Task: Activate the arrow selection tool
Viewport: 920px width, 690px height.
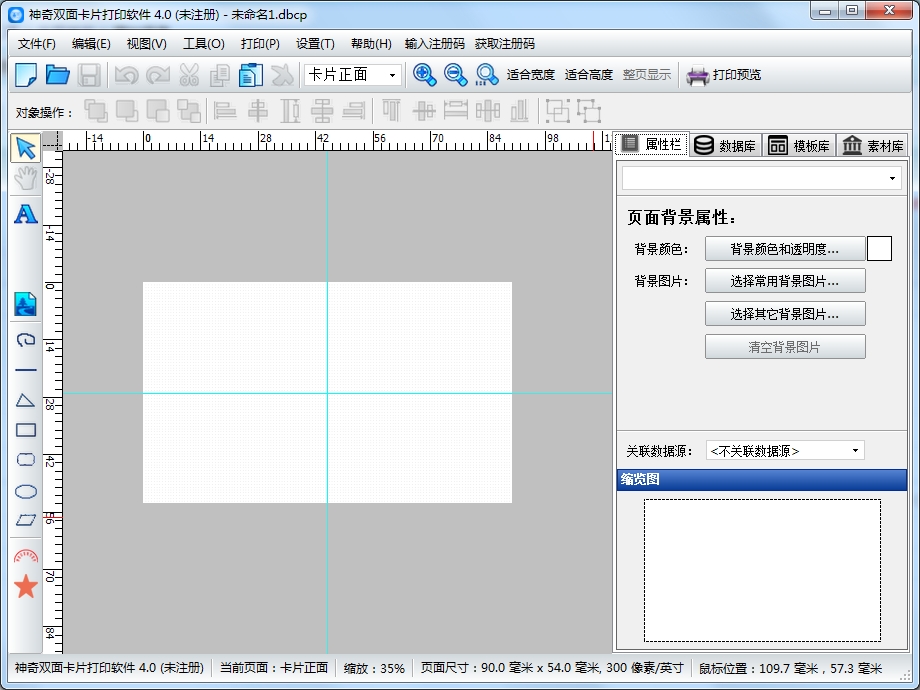Action: pos(26,149)
